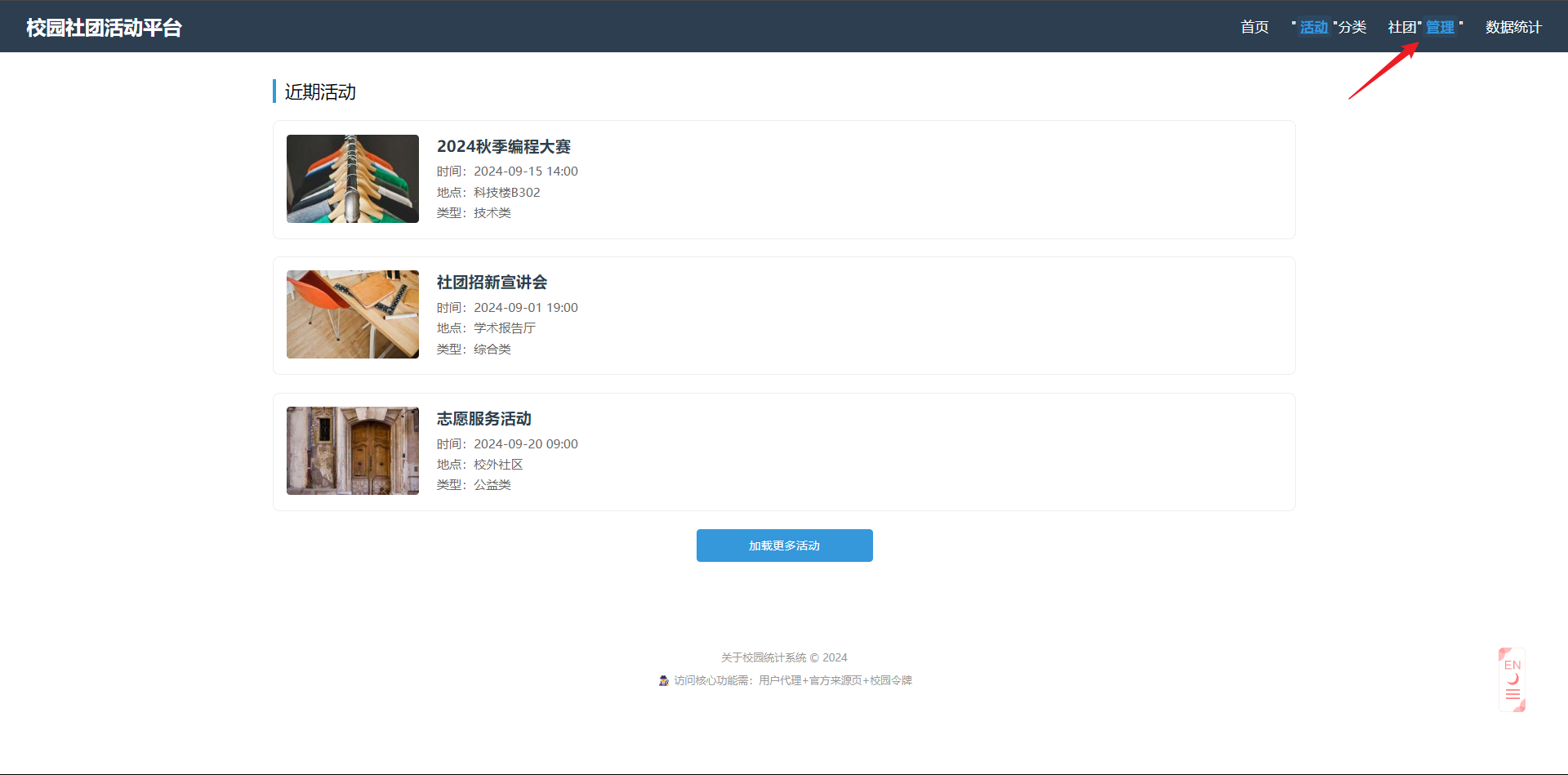Open the 社团招新宣讲会 activity title
1568x775 pixels.
[492, 283]
